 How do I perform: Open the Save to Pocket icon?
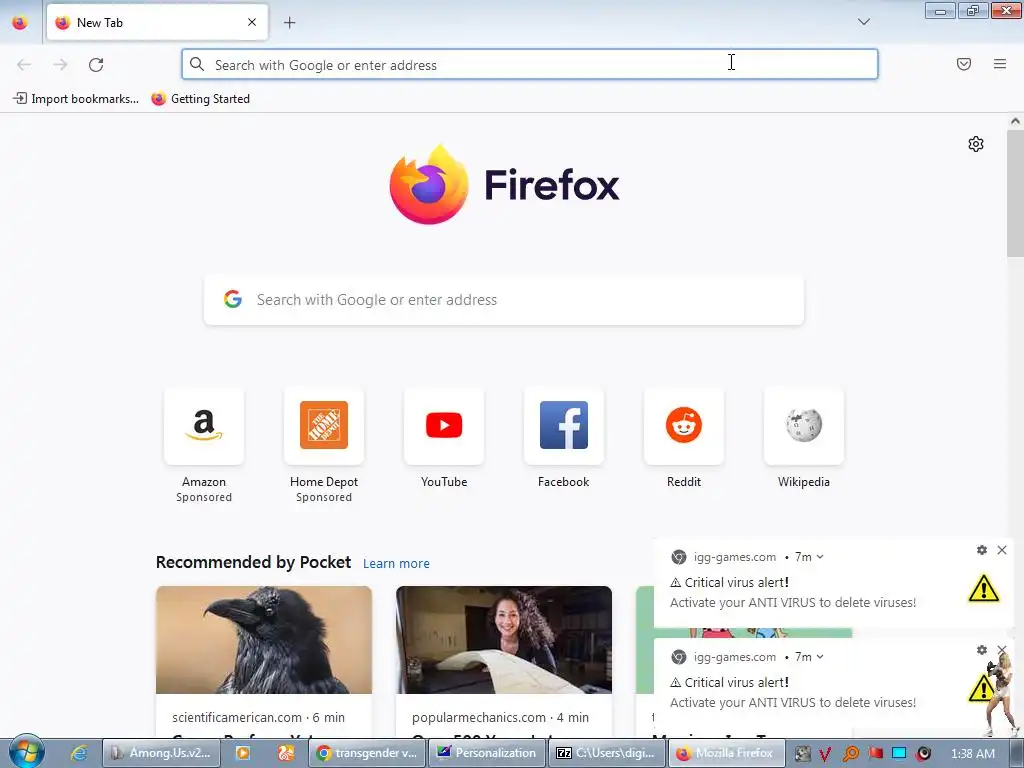[963, 64]
